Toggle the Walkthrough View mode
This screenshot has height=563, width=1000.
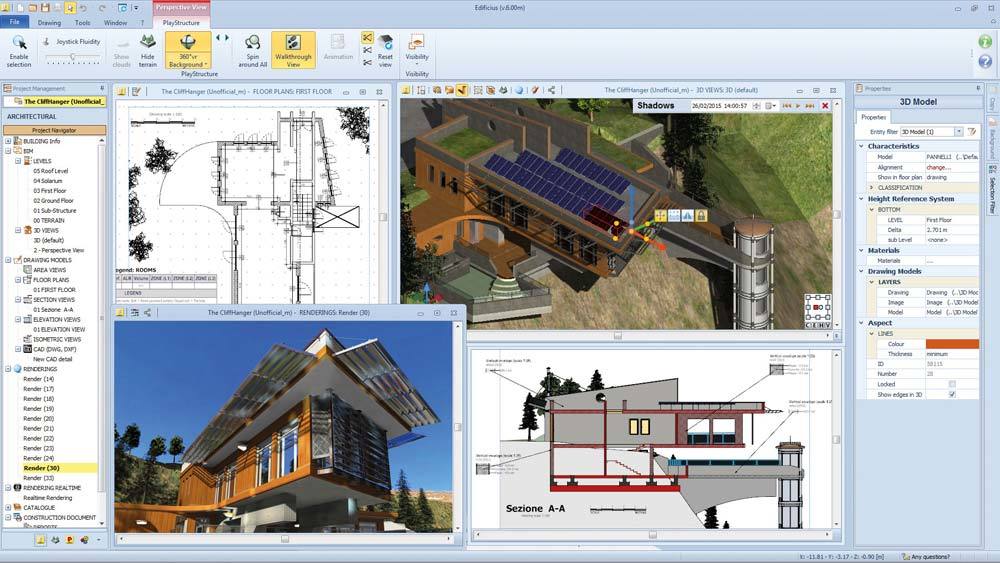coord(293,50)
